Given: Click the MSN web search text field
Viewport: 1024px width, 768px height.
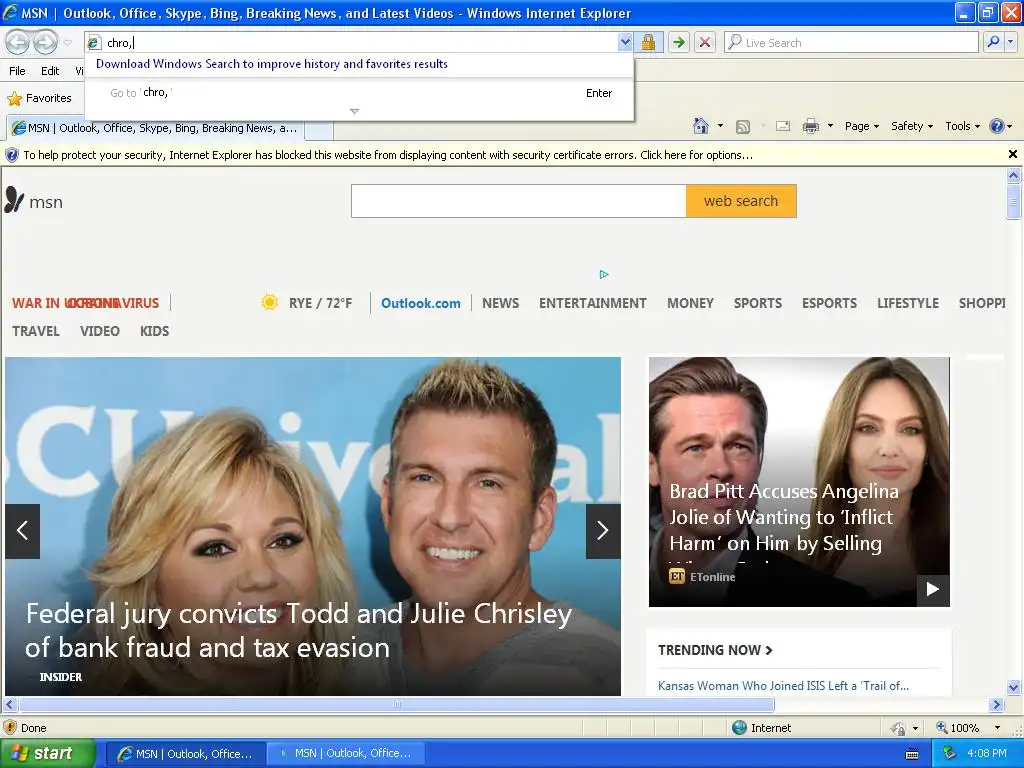Looking at the screenshot, I should (x=519, y=201).
